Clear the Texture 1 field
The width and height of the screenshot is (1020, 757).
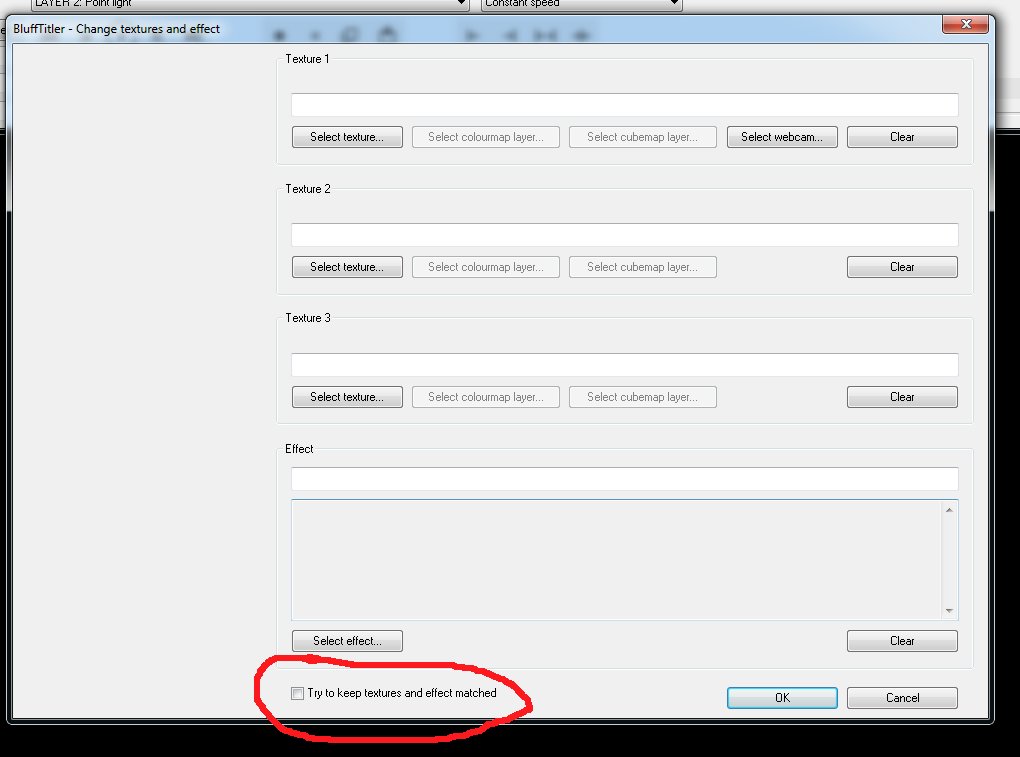902,137
